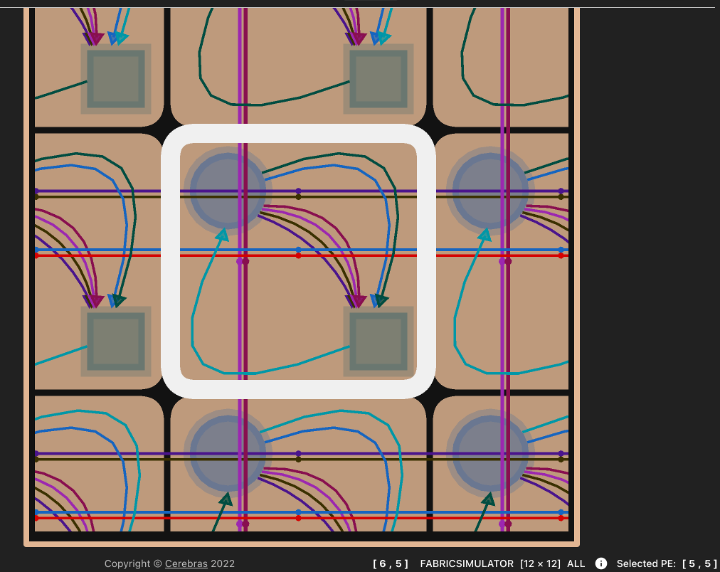Select router circle in PE directly below highlighted one

pyautogui.click(x=228, y=453)
